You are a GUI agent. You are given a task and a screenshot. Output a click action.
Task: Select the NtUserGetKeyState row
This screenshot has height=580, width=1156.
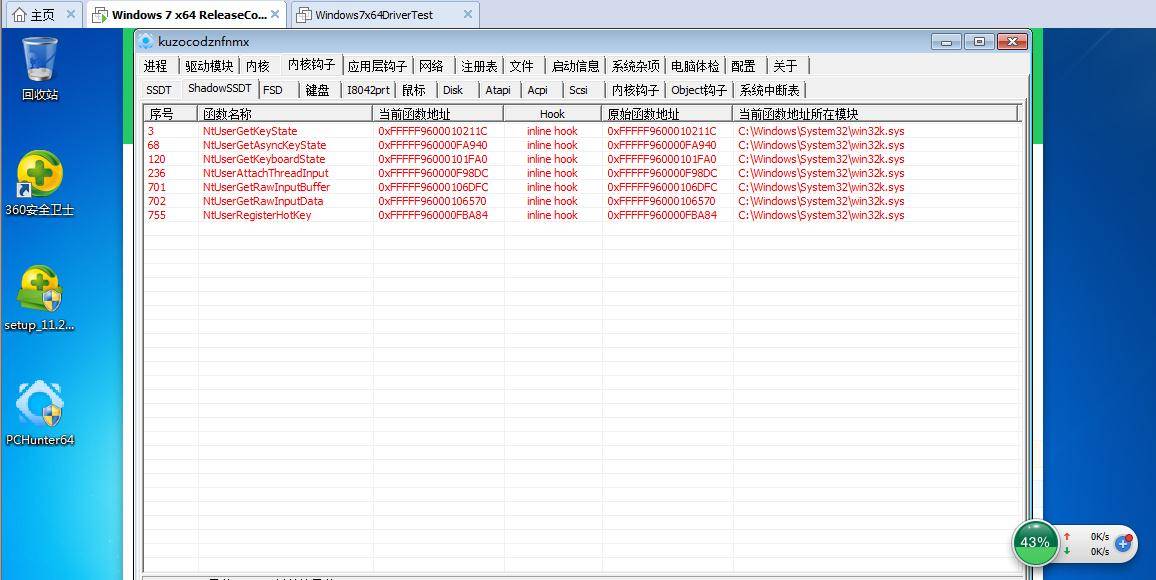click(581, 131)
